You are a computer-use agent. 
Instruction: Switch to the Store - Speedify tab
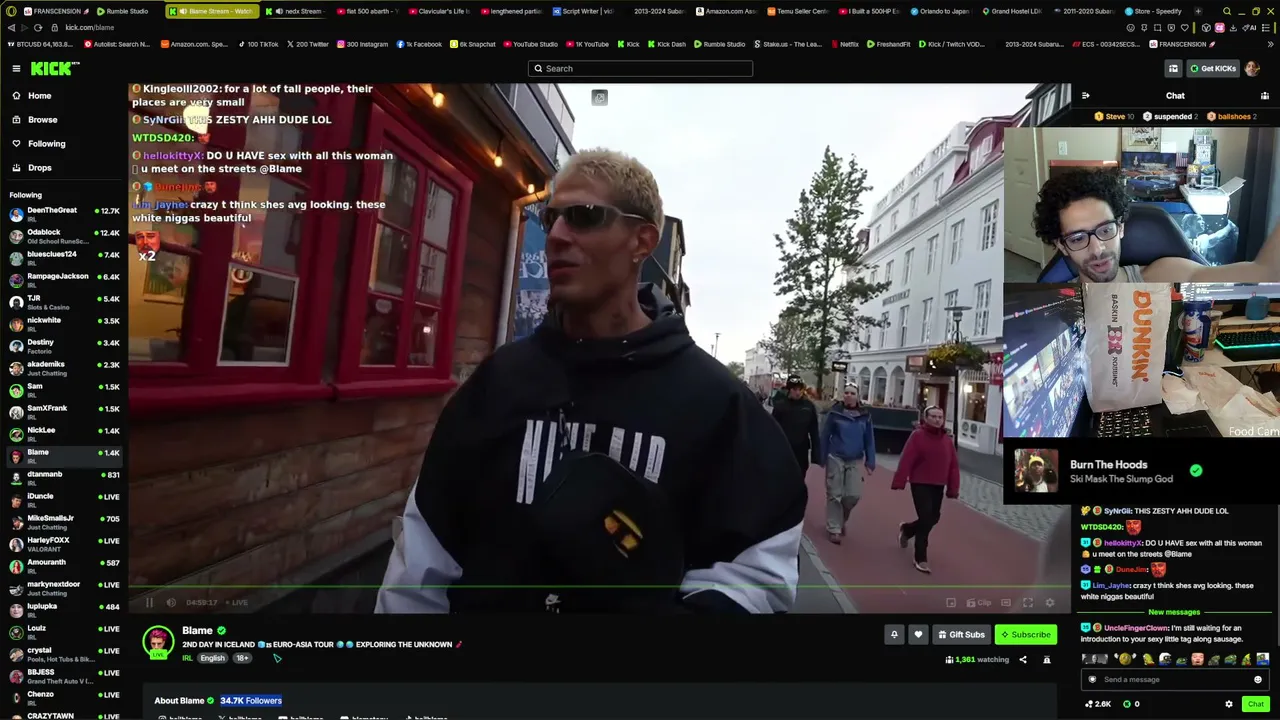(x=1156, y=11)
